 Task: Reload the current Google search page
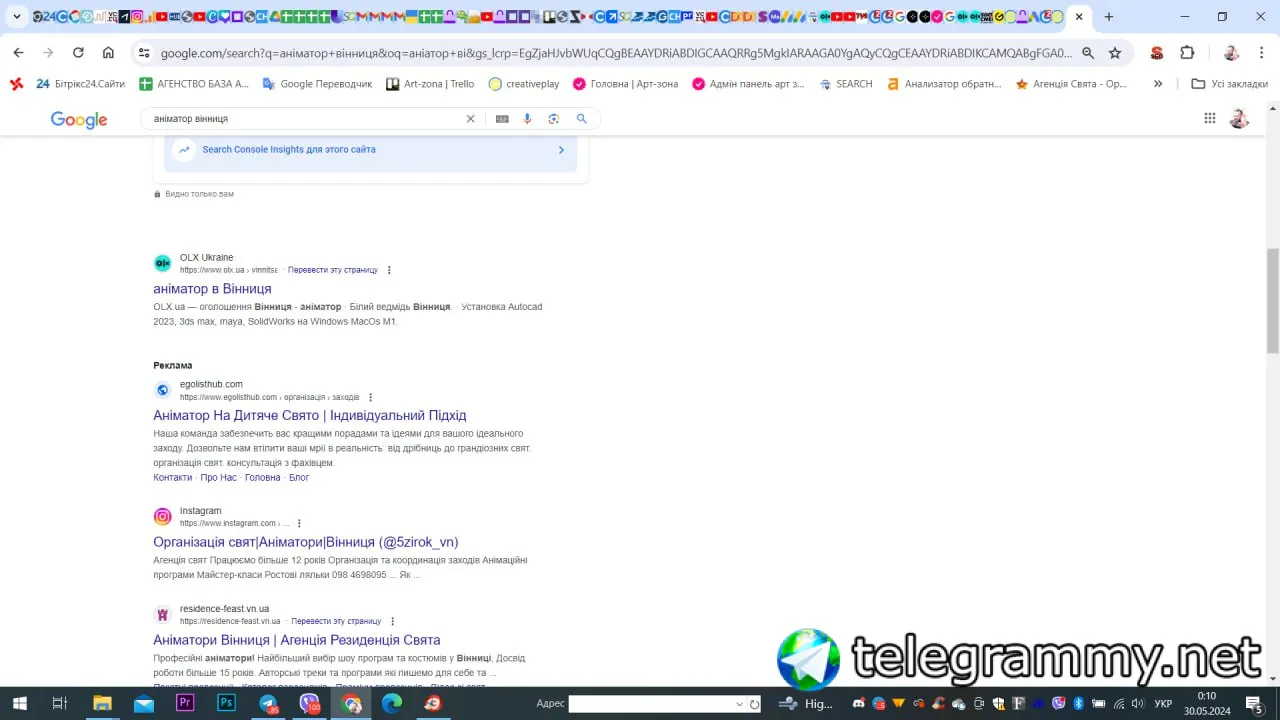tap(78, 53)
